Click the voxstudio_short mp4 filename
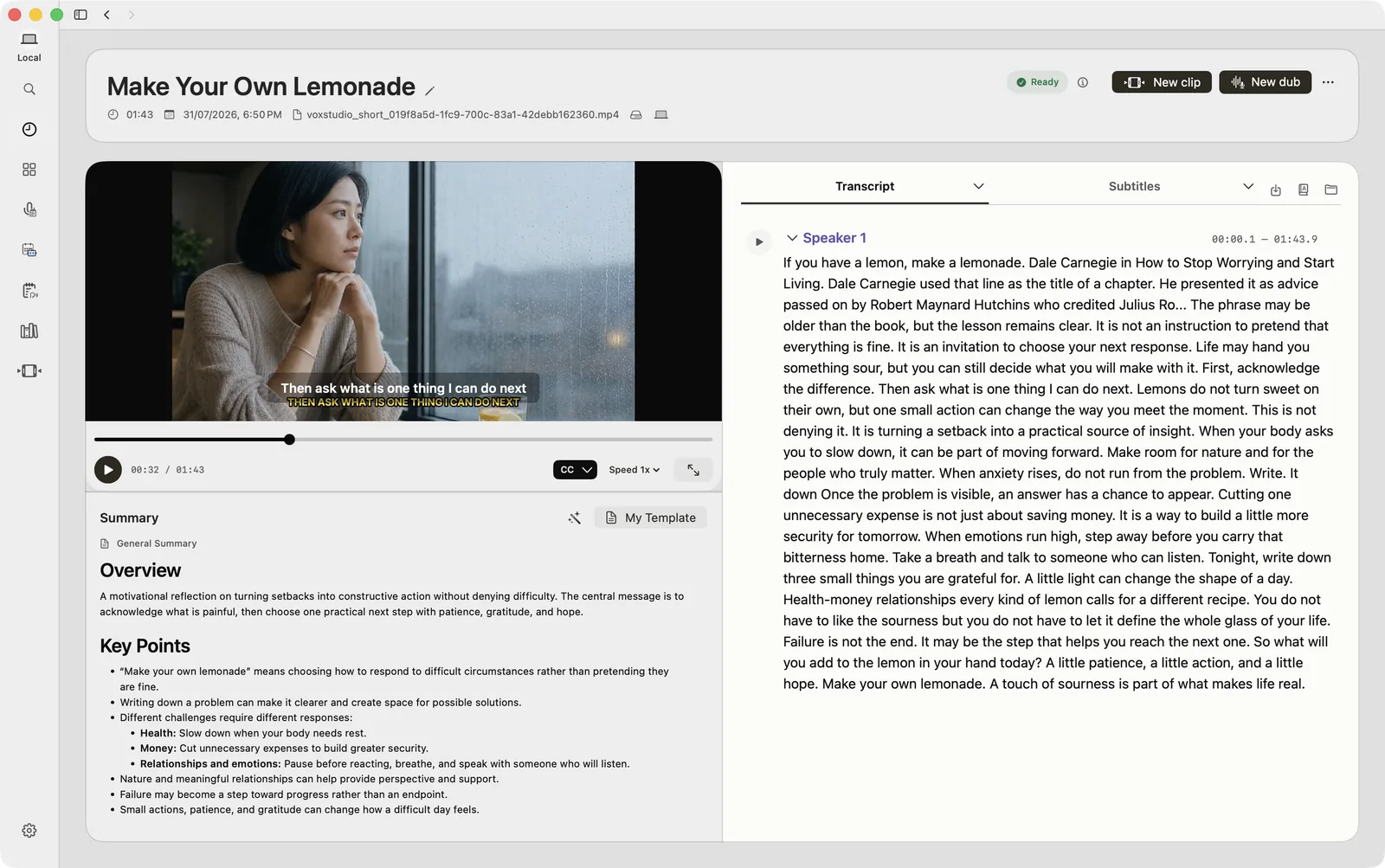The height and width of the screenshot is (868, 1385). click(462, 114)
